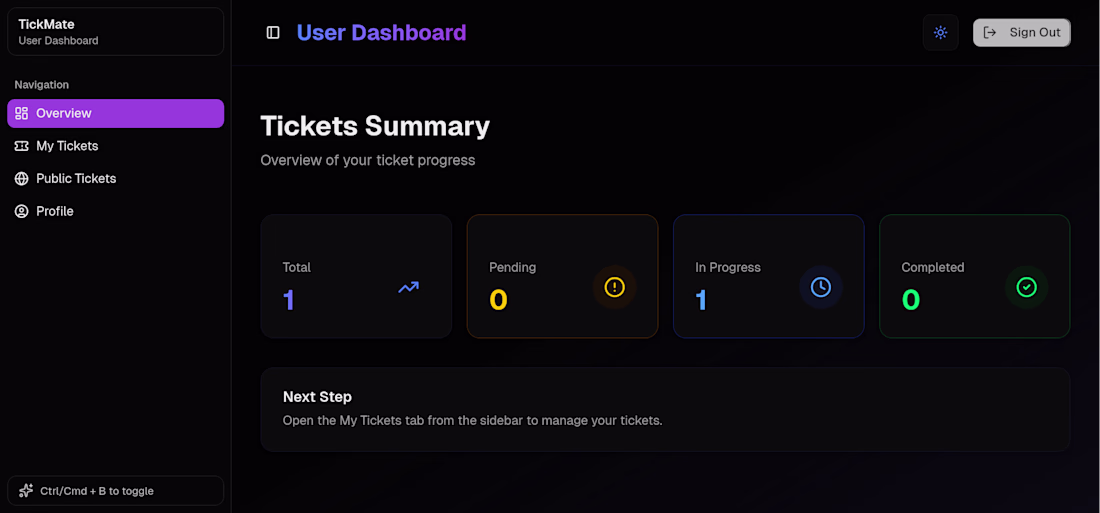Open My Tickets in the sidebar
Screen dimensions: 1100x513
tap(116, 146)
